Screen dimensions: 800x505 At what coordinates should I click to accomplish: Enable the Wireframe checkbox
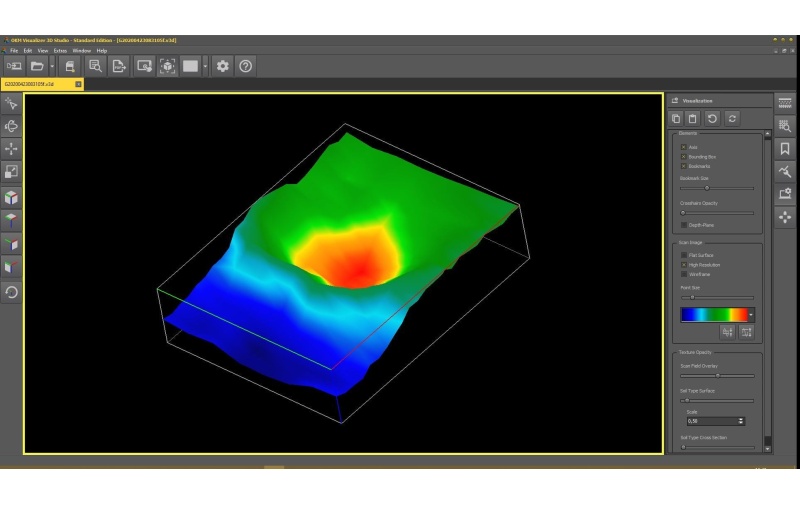coord(684,274)
